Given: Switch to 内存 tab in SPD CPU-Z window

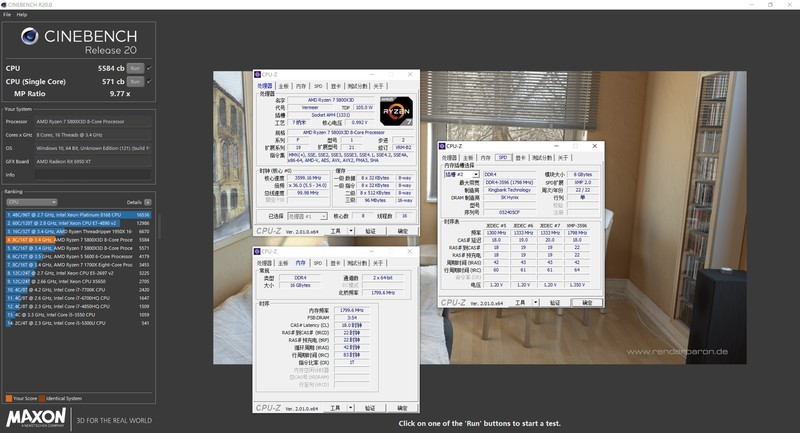Looking at the screenshot, I should [x=486, y=158].
